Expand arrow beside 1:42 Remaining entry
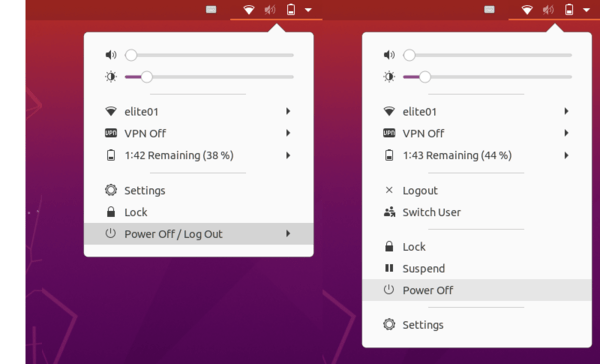This screenshot has height=364, width=600. (288, 155)
